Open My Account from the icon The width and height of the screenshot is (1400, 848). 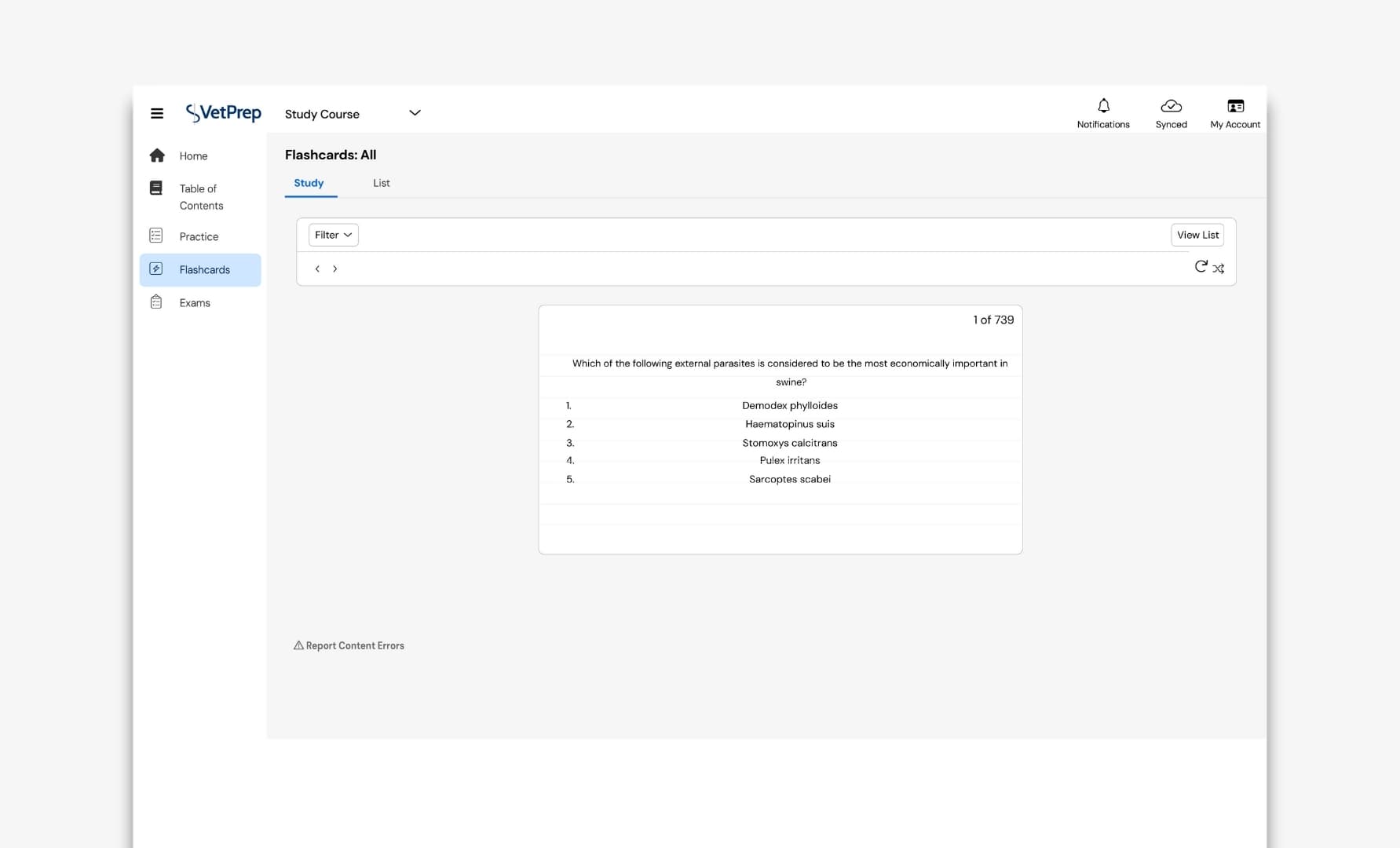click(x=1234, y=105)
